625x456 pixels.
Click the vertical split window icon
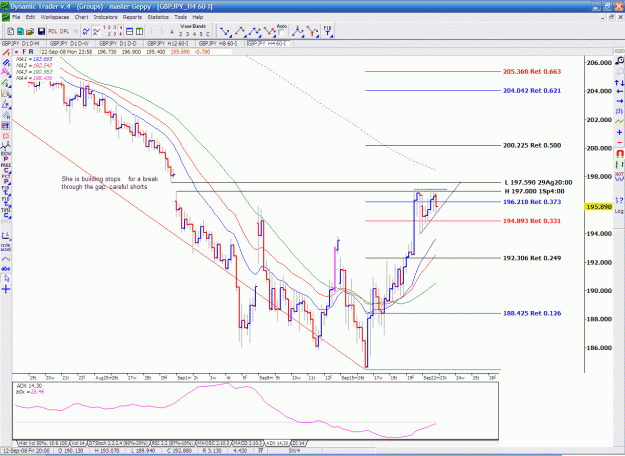tap(139, 31)
